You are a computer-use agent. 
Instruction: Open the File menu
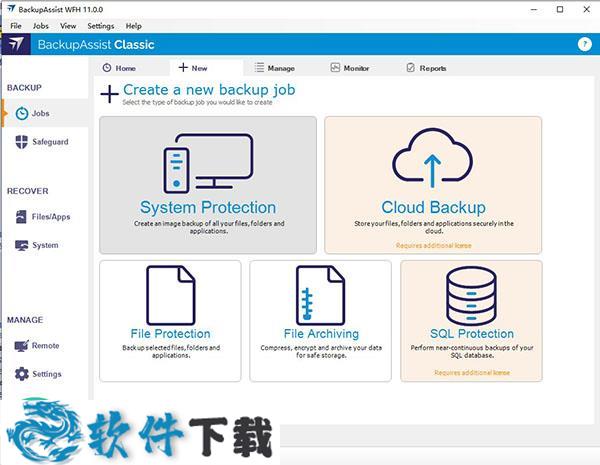tap(16, 26)
